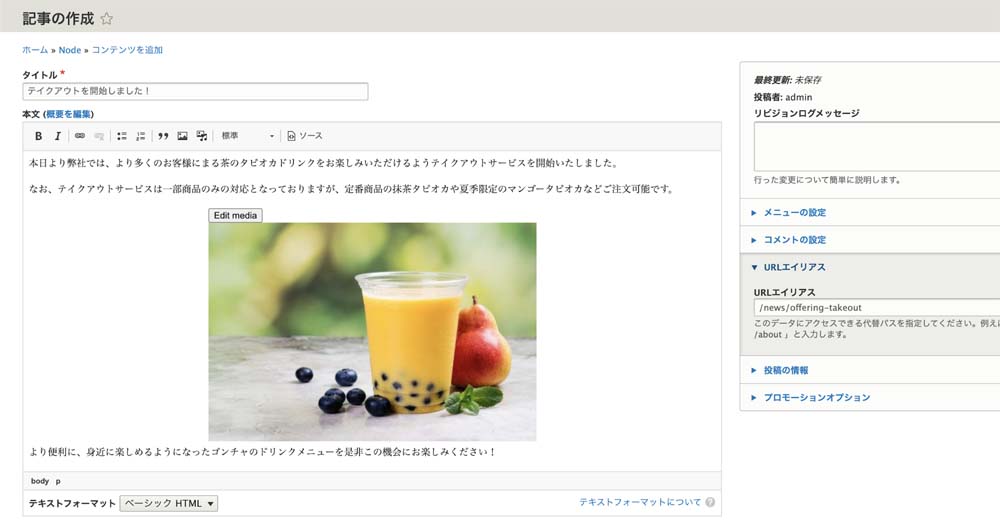Screen dimensions: 1000x523
Task: Expand the プロモーションオプション section
Action: pos(817,397)
